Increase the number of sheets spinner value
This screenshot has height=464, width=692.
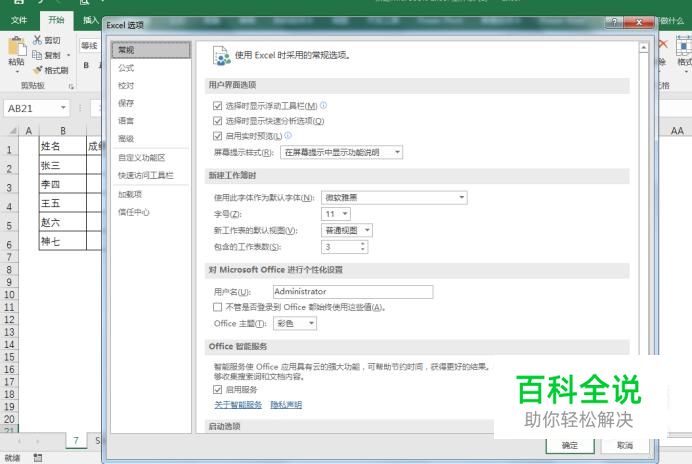363,243
